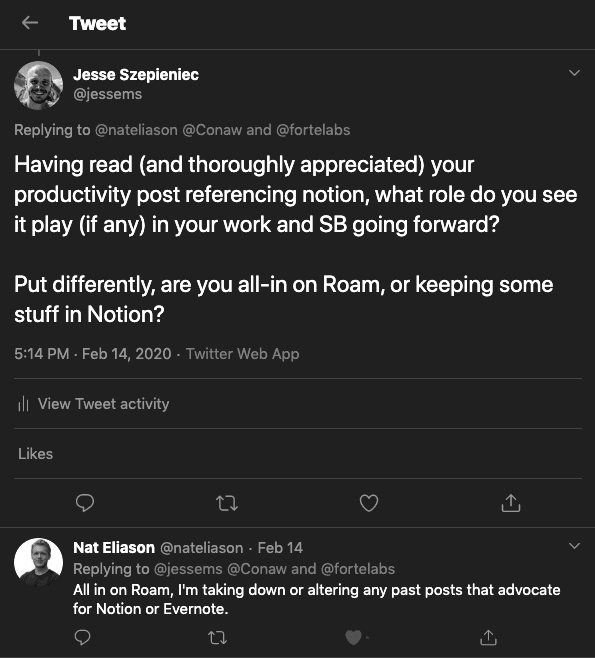Retweet Nat Eliason's reply
595x658 pixels.
217,638
